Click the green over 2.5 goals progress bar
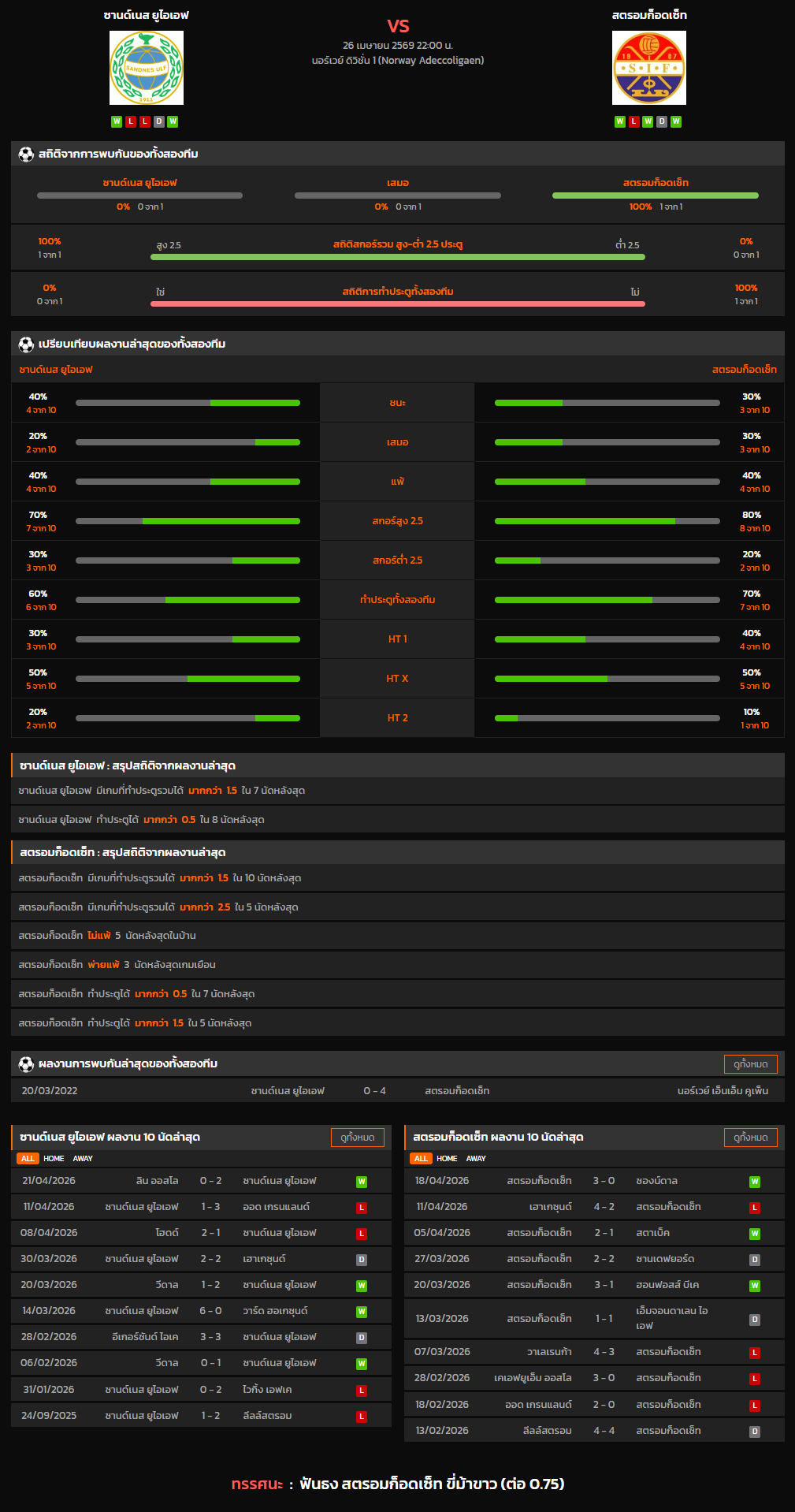The height and width of the screenshot is (1512, 795). pos(397,257)
